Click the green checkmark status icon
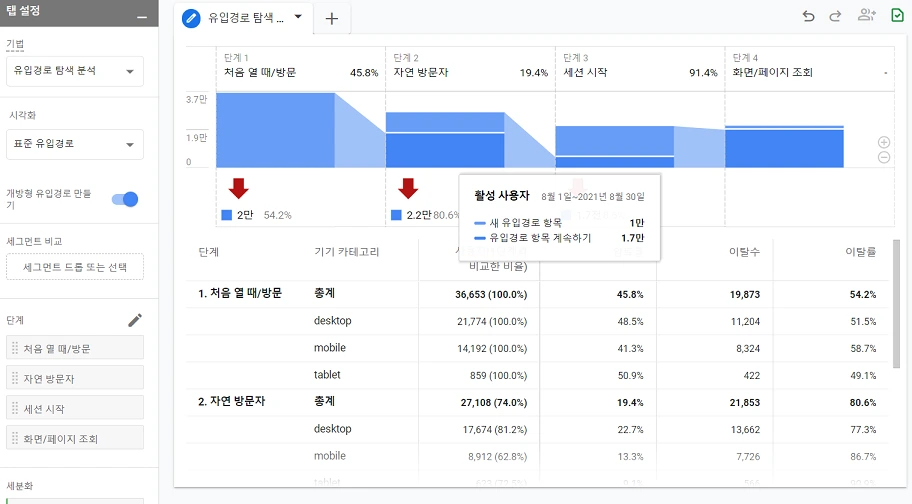The width and height of the screenshot is (912, 504). pos(897,15)
